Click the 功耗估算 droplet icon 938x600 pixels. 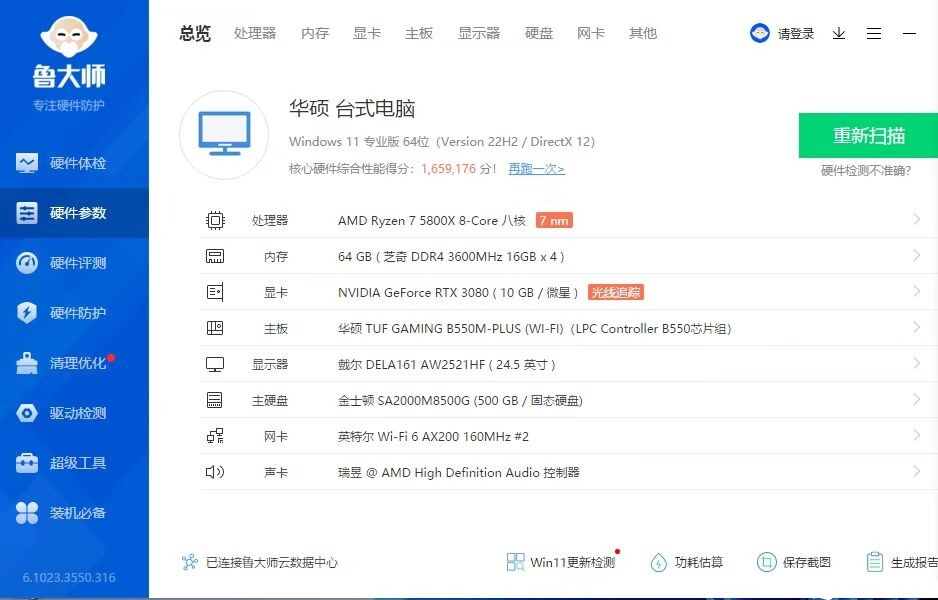click(659, 562)
